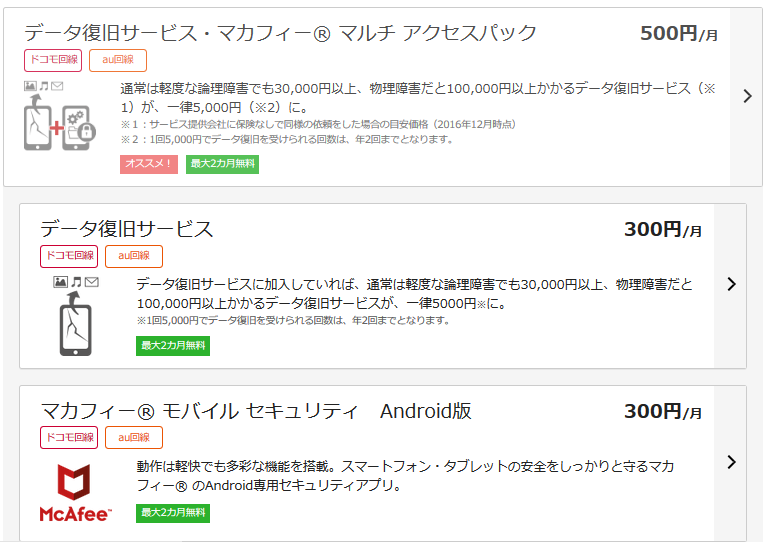This screenshot has width=771, height=542.
Task: Click the red オススメ！ badge
Action: (x=148, y=164)
